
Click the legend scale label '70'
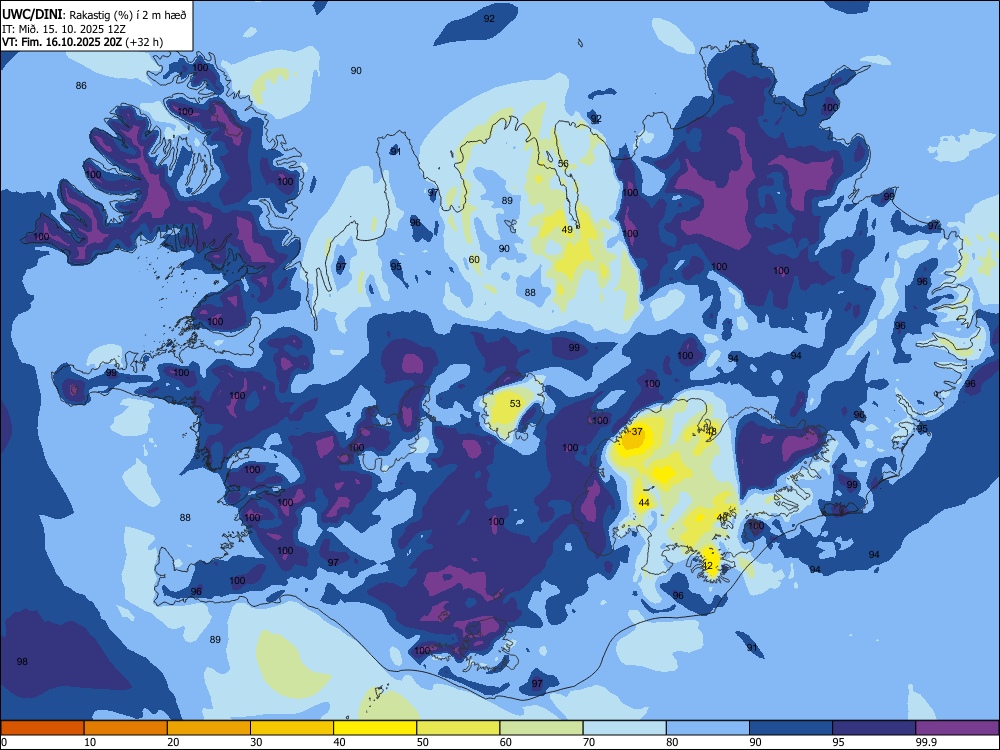(x=589, y=742)
